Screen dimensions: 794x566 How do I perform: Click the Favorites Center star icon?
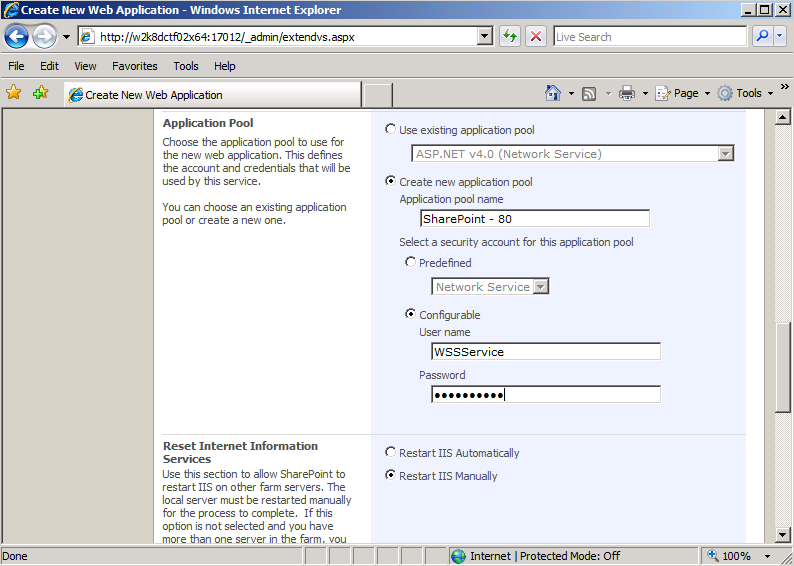14,93
